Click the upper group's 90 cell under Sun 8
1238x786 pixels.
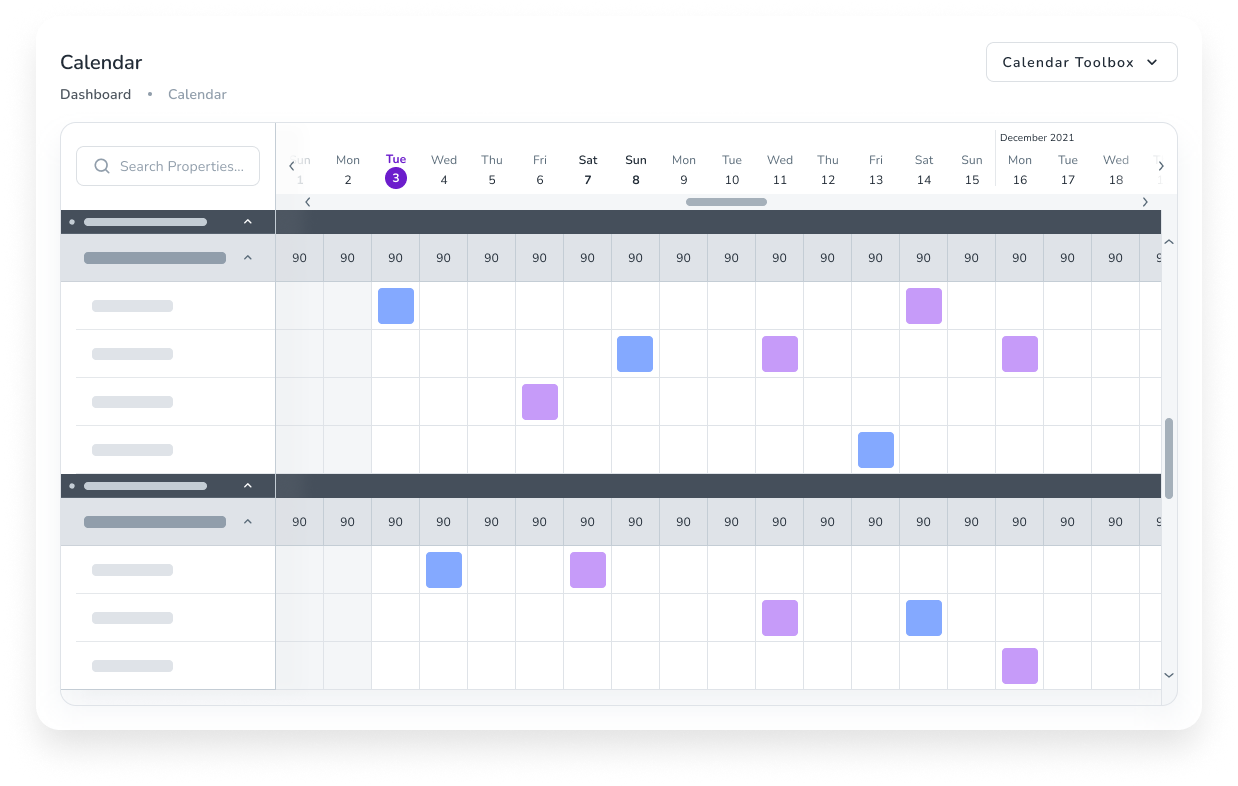pyautogui.click(x=636, y=258)
